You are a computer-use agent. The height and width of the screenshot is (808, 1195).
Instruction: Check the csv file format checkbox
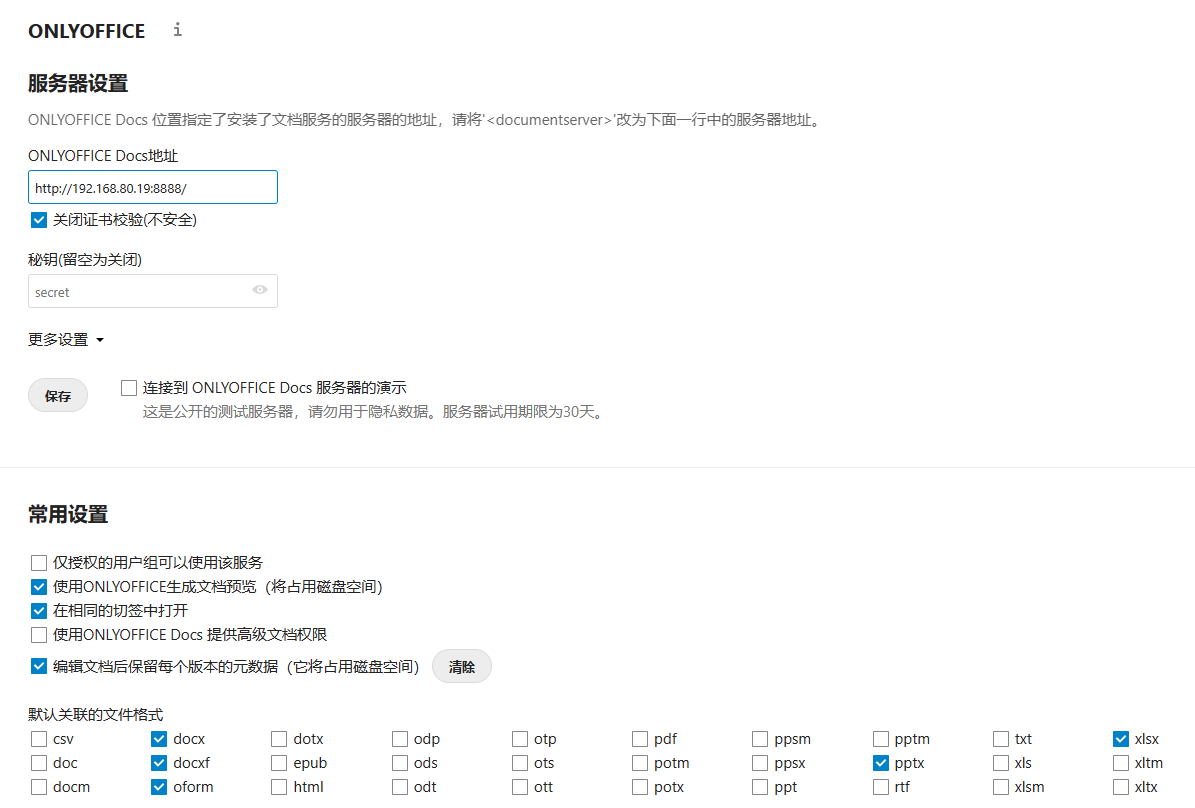[39, 739]
